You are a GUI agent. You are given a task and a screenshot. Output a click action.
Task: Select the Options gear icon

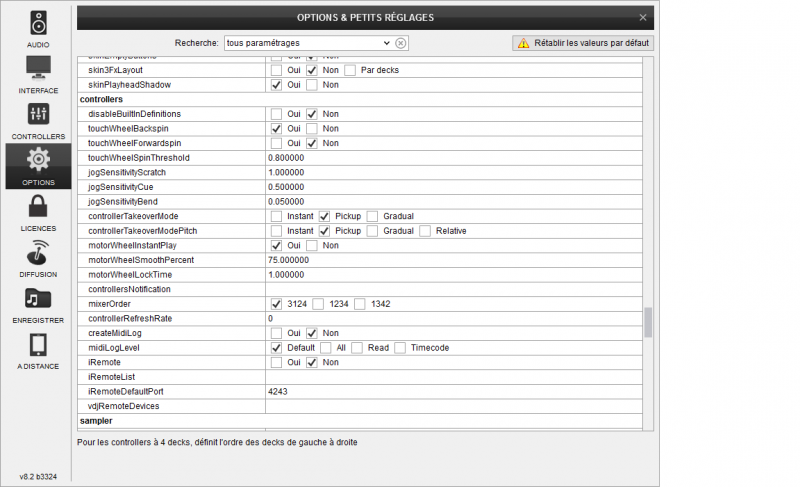[38, 160]
